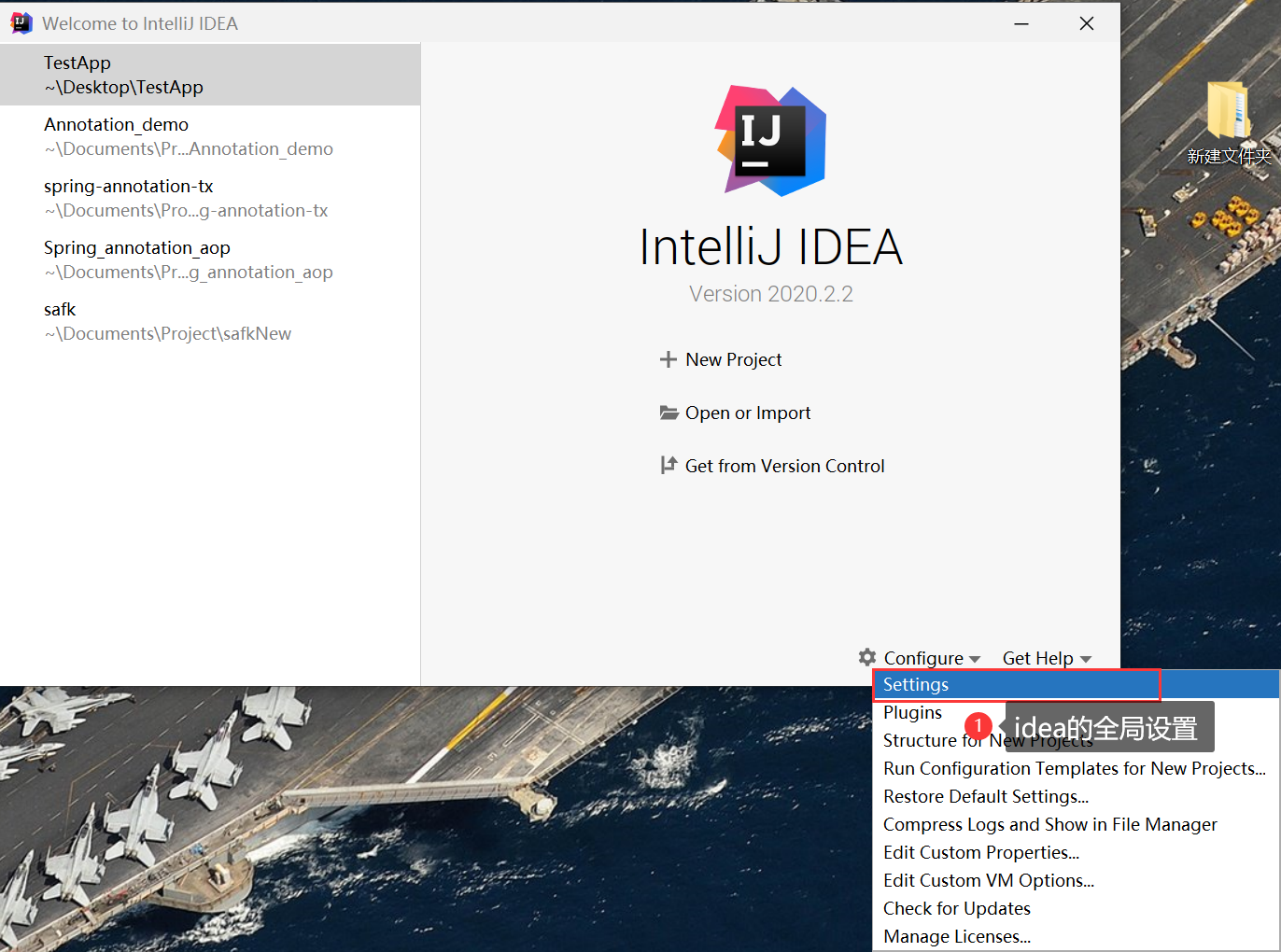Click the Open or Import link
This screenshot has height=952, width=1281.
pyautogui.click(x=748, y=413)
